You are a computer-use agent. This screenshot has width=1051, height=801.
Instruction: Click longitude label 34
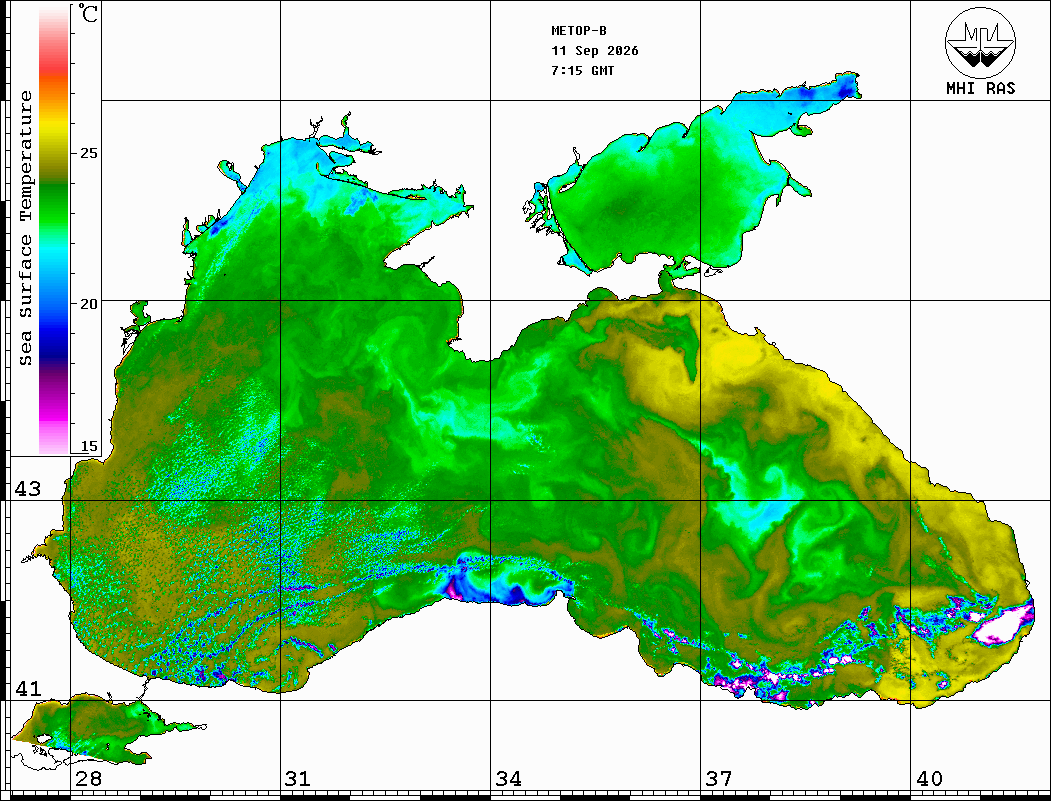(508, 779)
